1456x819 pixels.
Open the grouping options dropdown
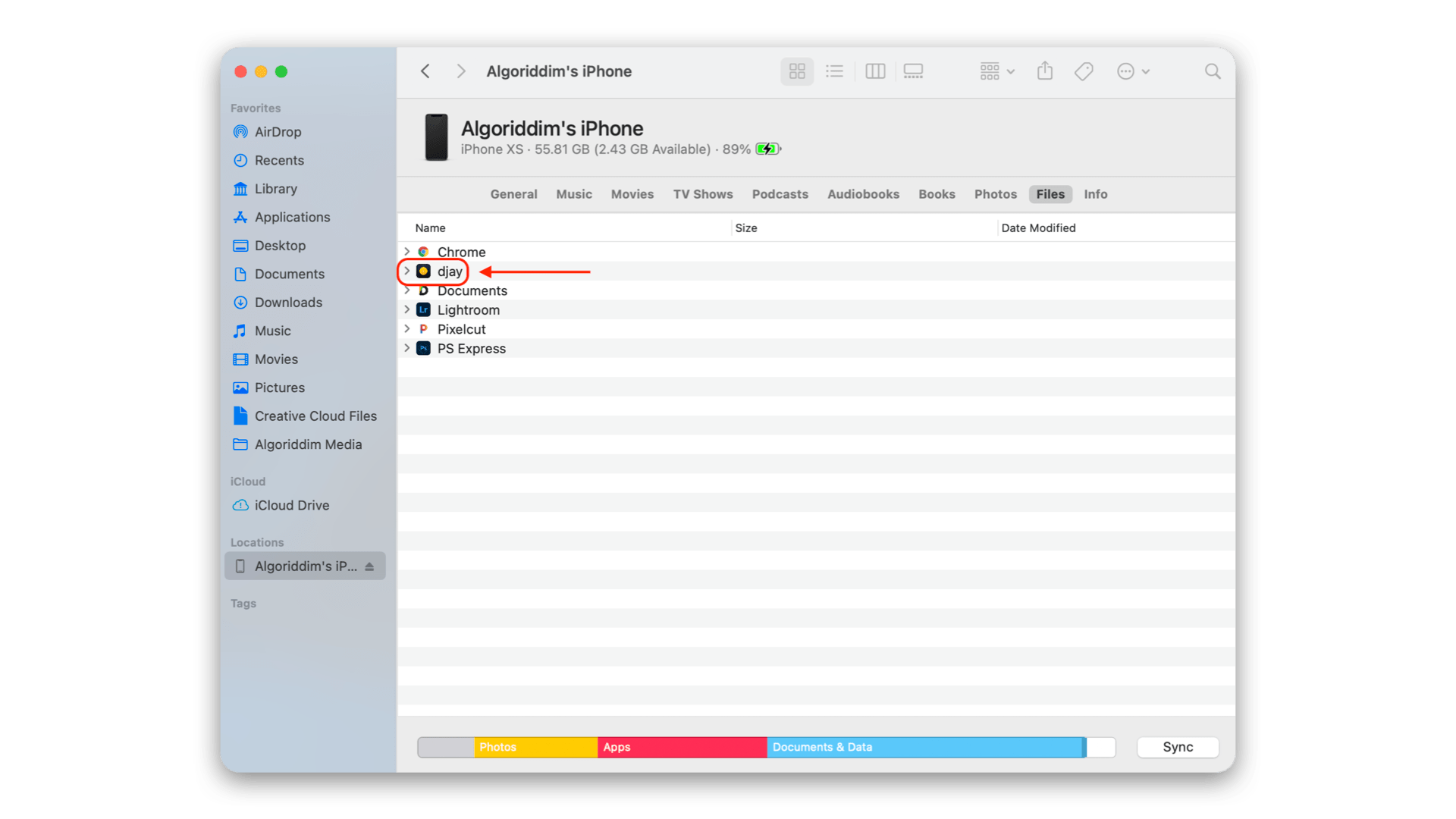coord(996,71)
